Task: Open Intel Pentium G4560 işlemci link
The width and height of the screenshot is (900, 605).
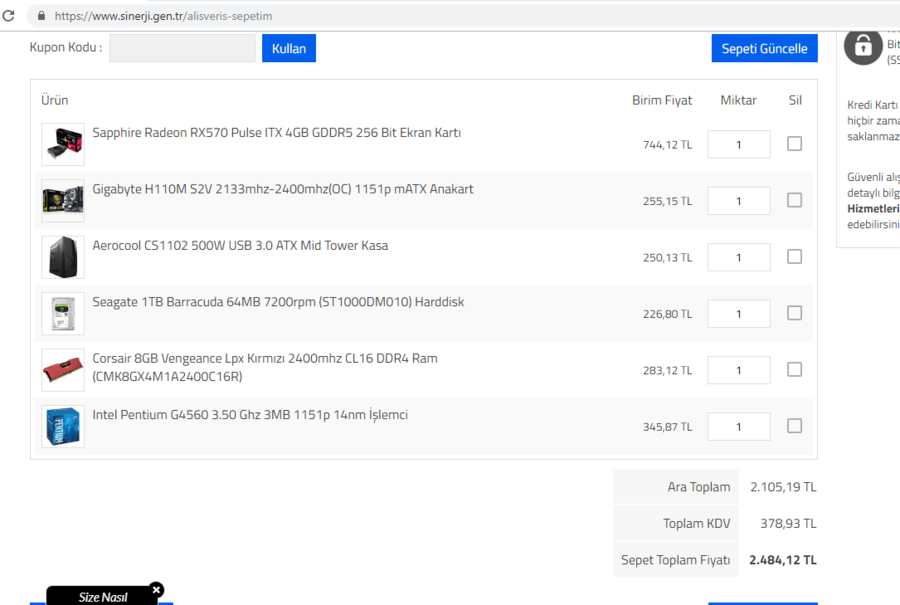Action: [250, 415]
